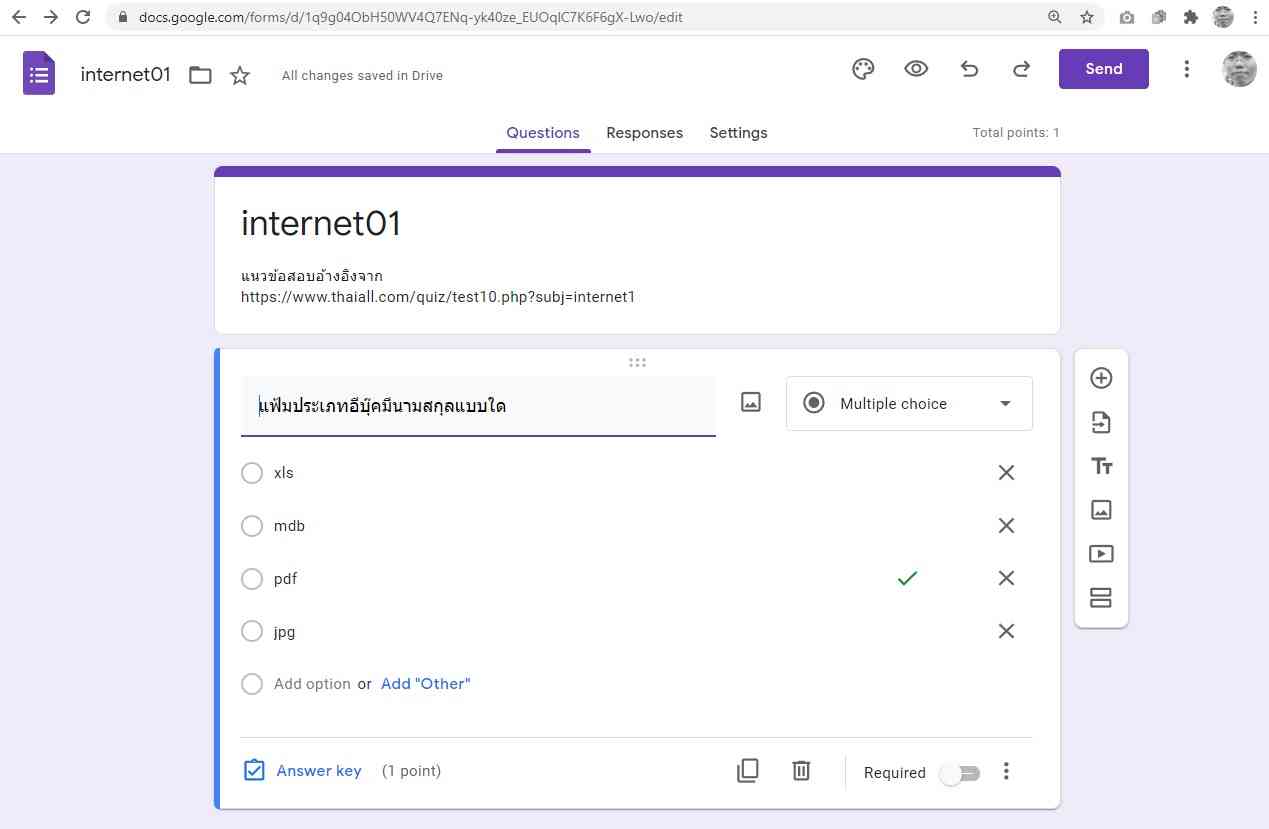Toggle the Required switch

pyautogui.click(x=961, y=773)
